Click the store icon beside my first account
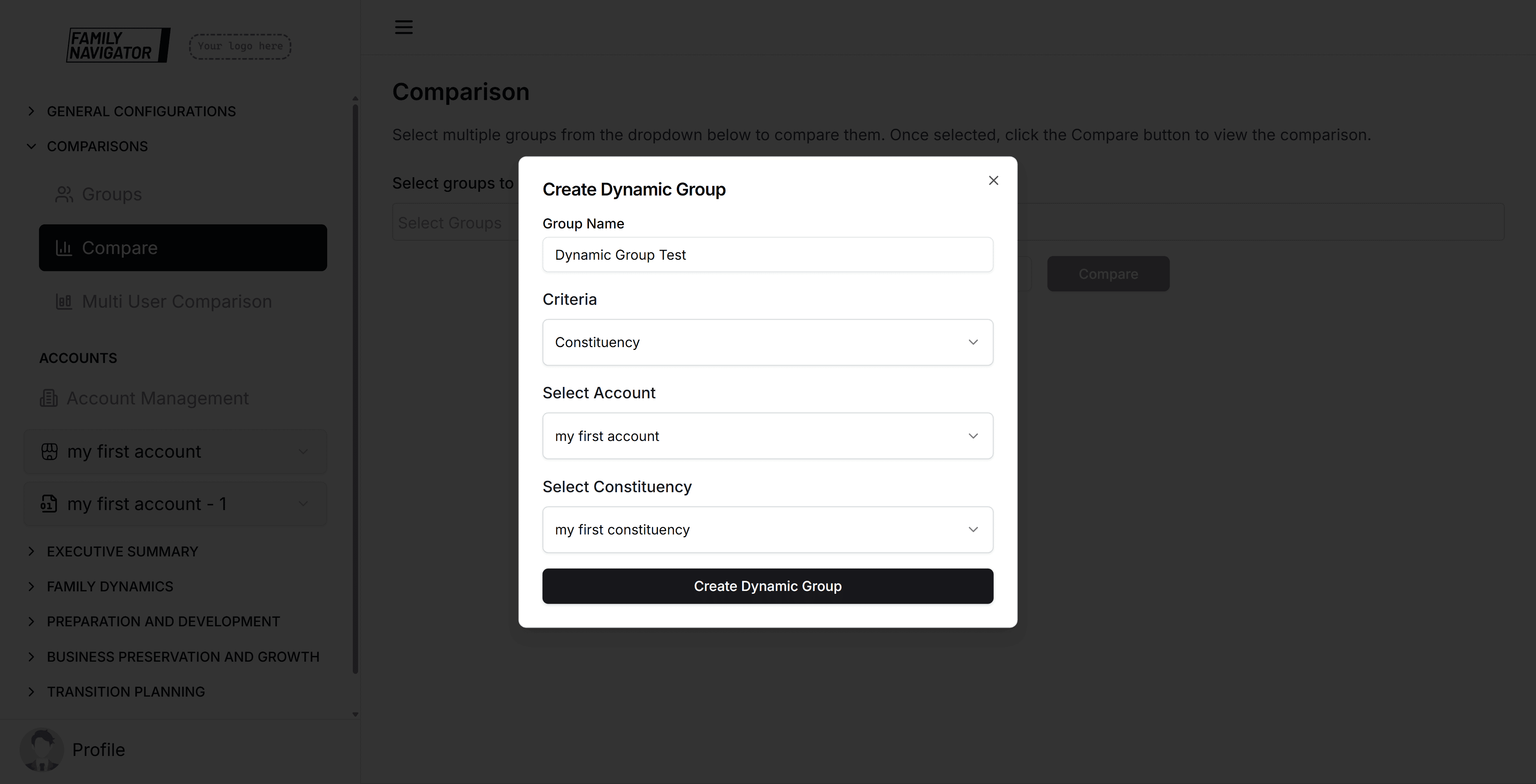The width and height of the screenshot is (1536, 784). [50, 452]
